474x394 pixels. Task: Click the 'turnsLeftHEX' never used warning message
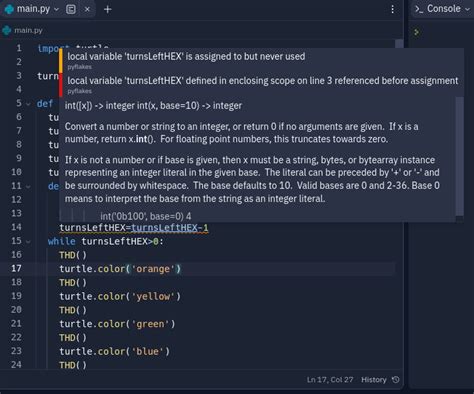(186, 56)
